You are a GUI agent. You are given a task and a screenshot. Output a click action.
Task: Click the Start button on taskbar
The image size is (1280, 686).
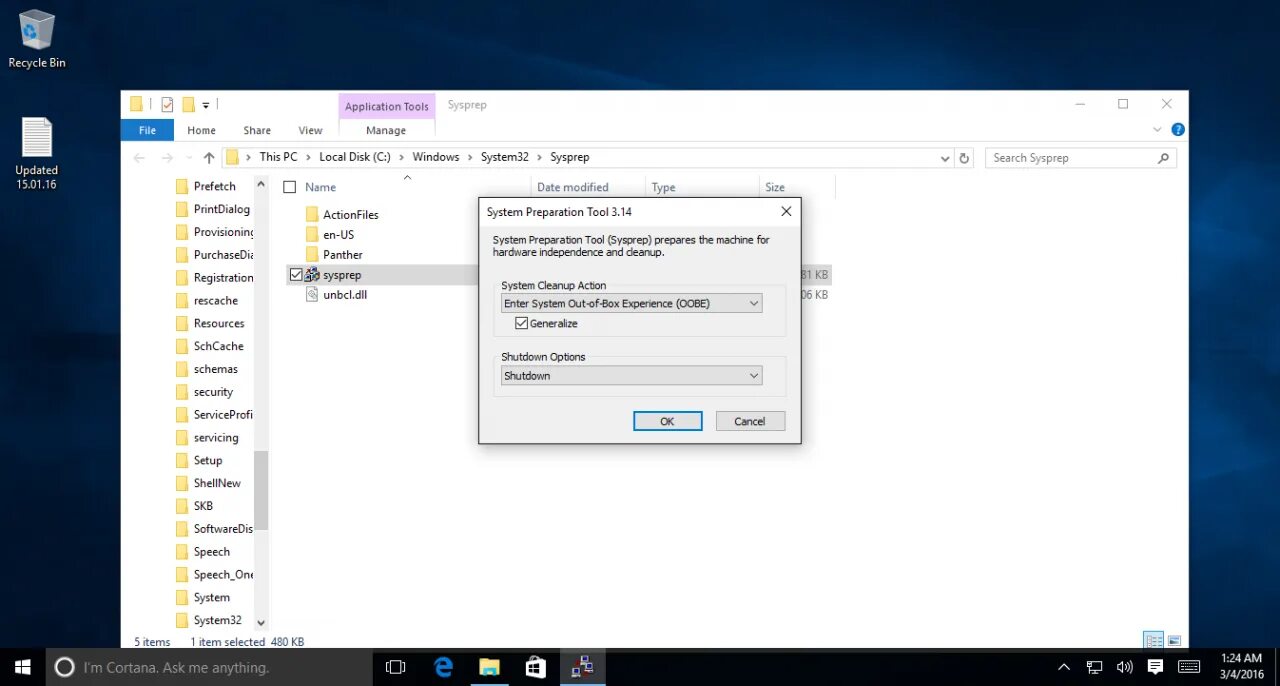[22, 667]
